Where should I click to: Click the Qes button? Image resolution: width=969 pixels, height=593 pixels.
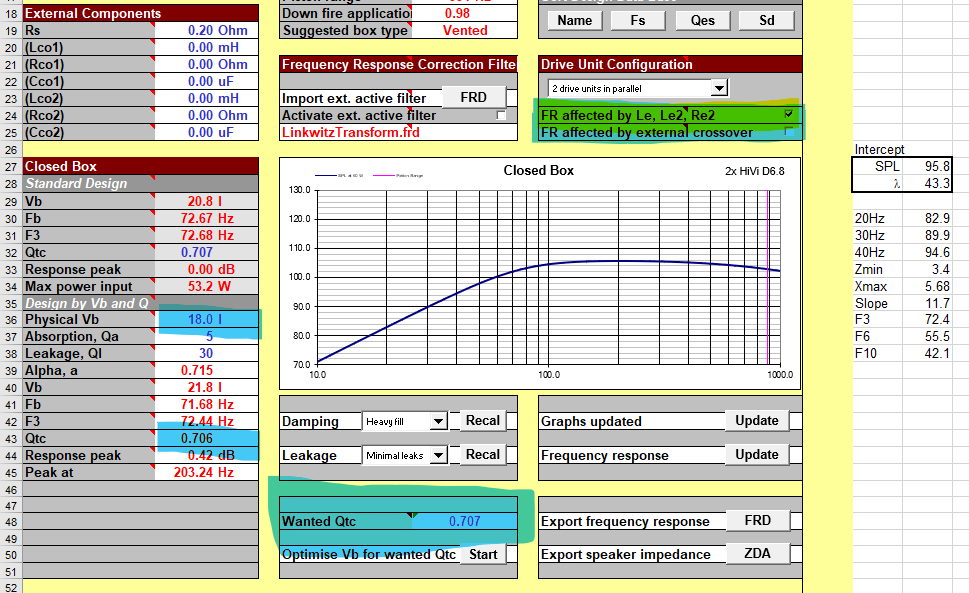click(x=703, y=20)
